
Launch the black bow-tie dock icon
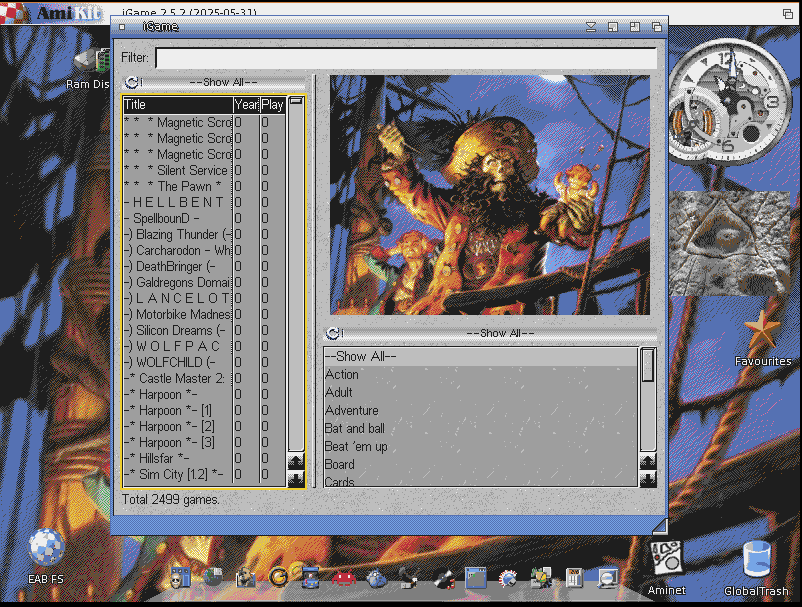tap(443, 579)
